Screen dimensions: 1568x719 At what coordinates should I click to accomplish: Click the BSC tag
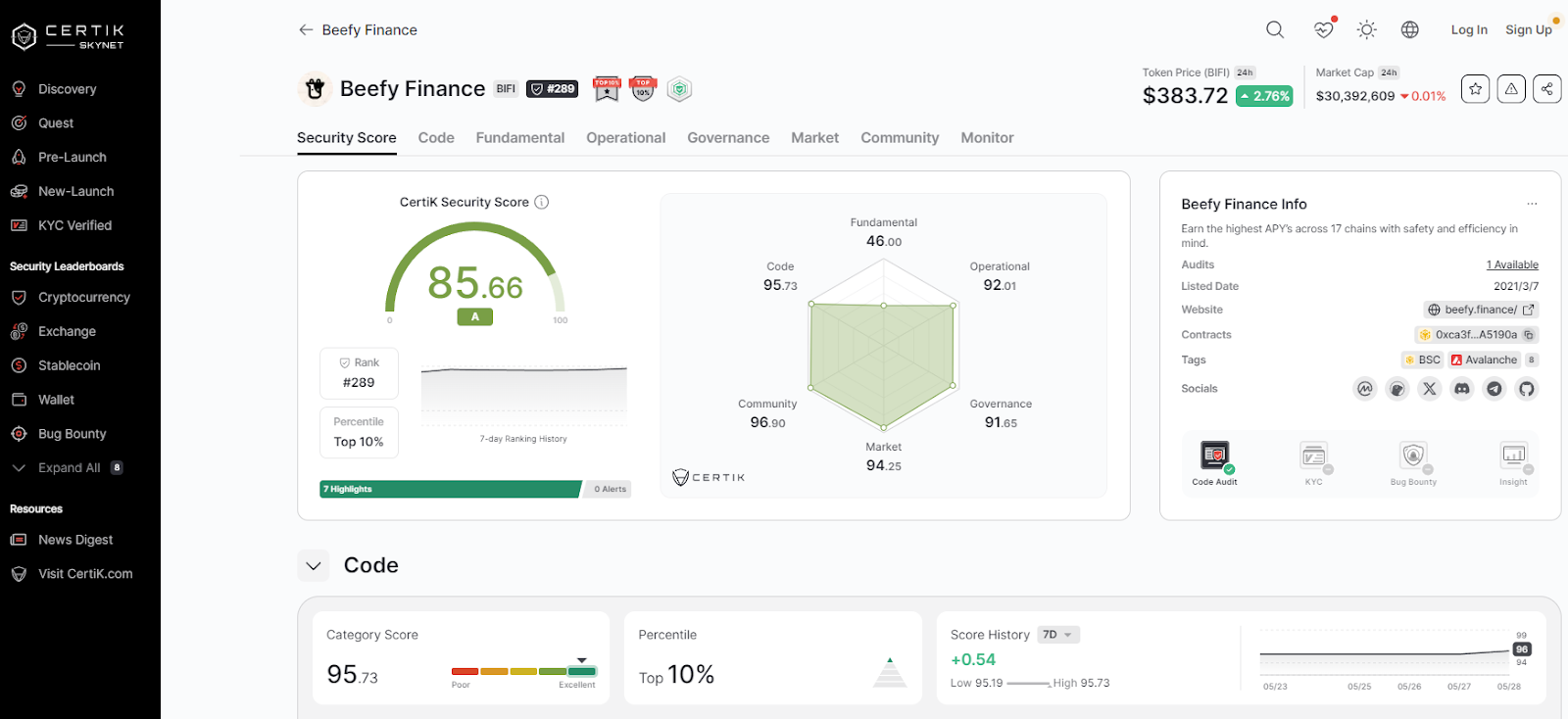tap(1422, 360)
